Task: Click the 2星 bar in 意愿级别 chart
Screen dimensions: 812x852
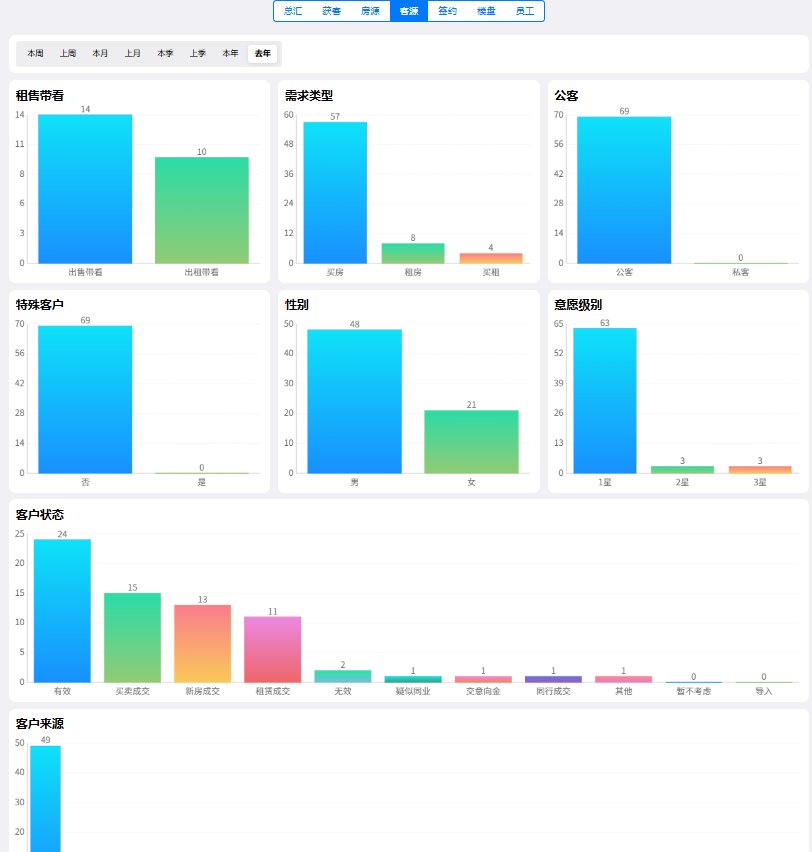Action: pyautogui.click(x=683, y=469)
